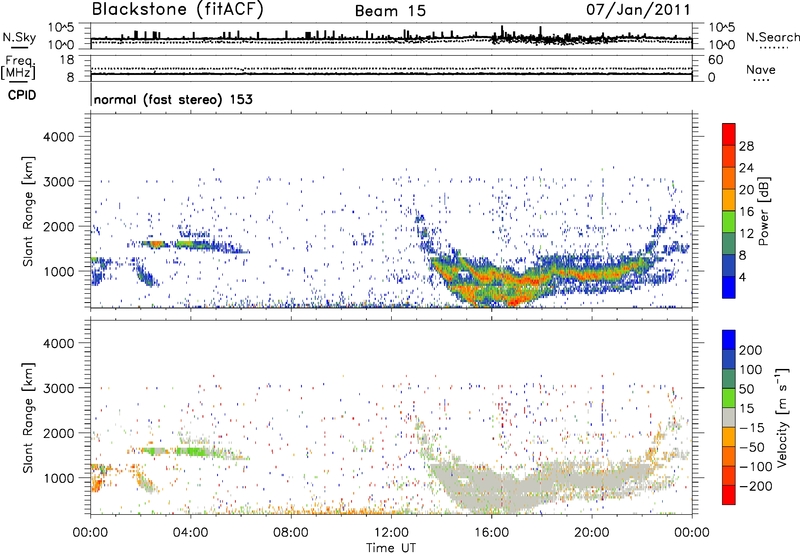Viewport: 800px width, 554px height.
Task: Click the 'Velocity [m s-1]' color bar label
Action: 782,417
